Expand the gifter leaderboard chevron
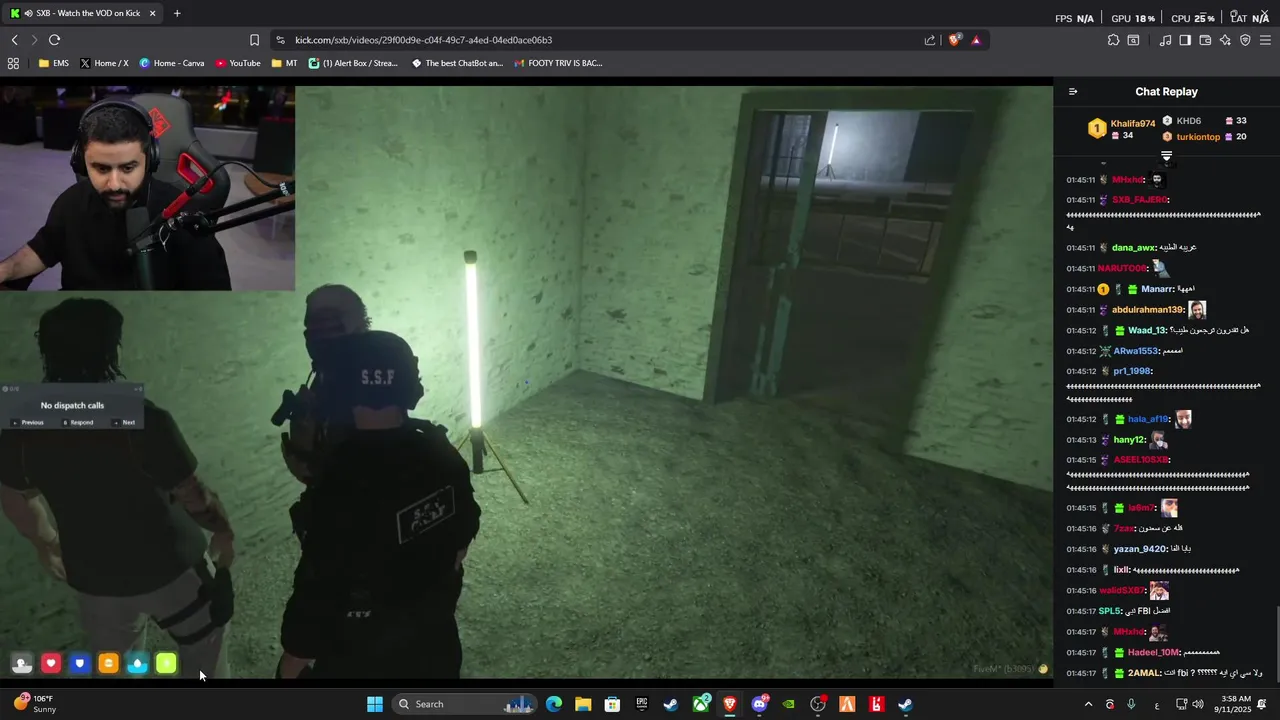1280x720 pixels. pyautogui.click(x=1166, y=156)
